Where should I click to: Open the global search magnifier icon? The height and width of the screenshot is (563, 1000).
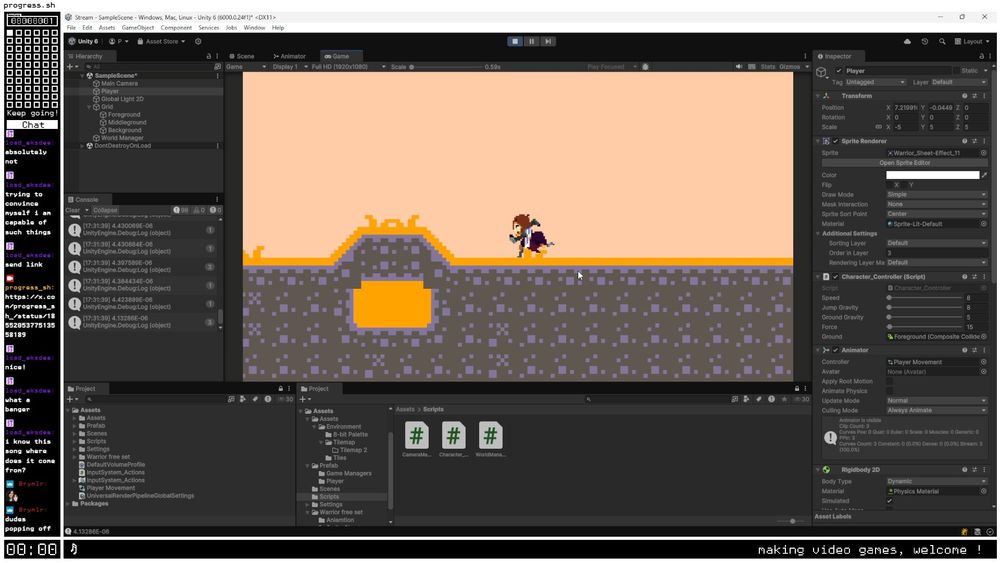click(x=942, y=41)
